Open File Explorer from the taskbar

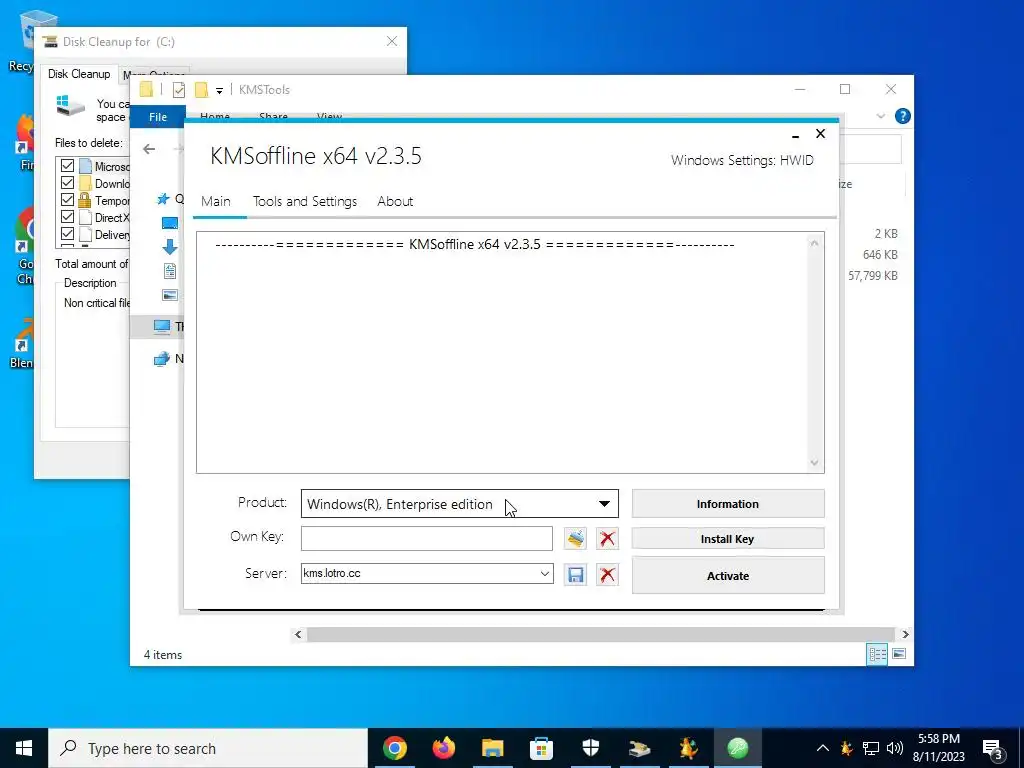pos(492,748)
